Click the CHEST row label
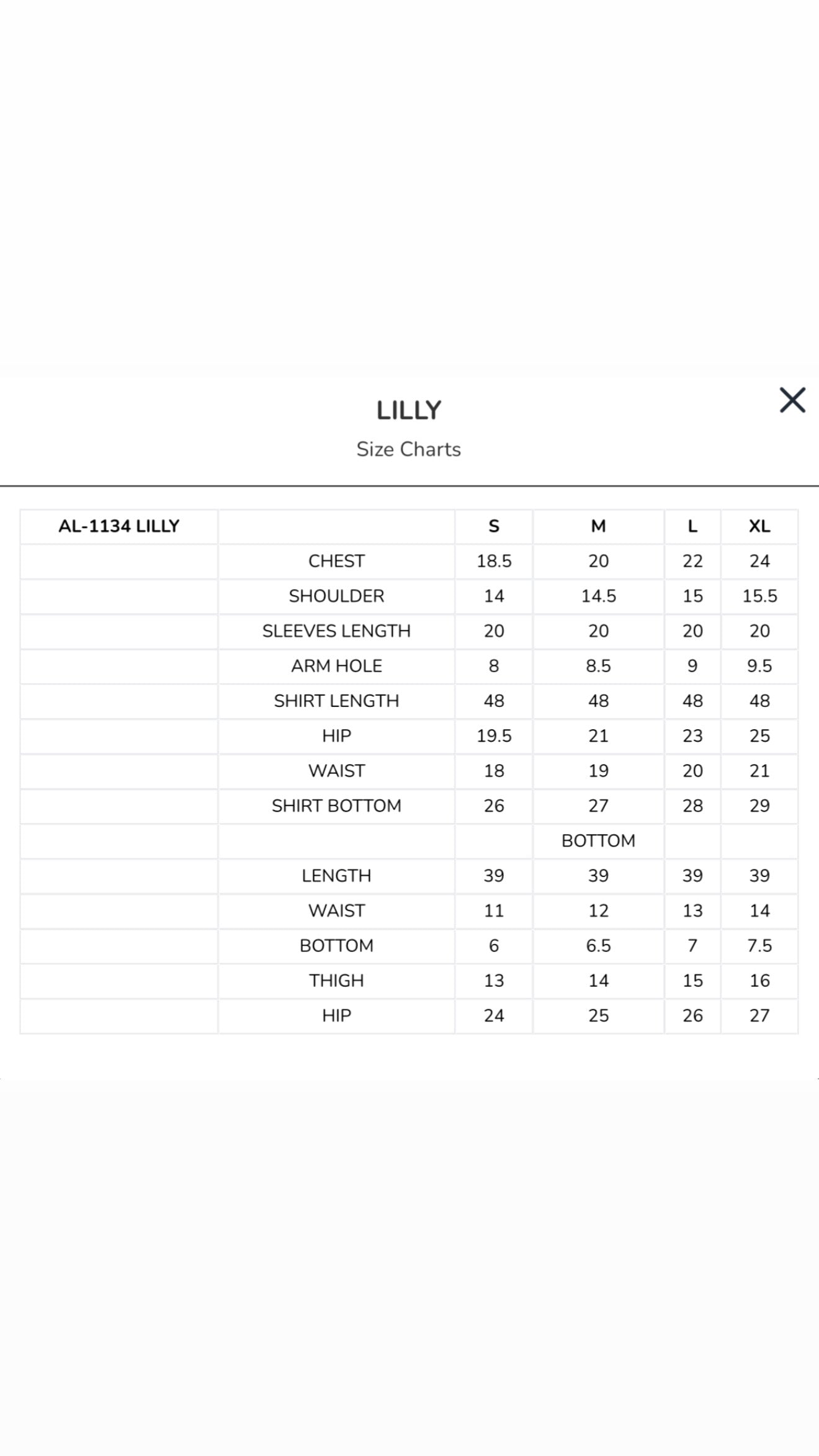Image resolution: width=819 pixels, height=1456 pixels. tap(336, 561)
